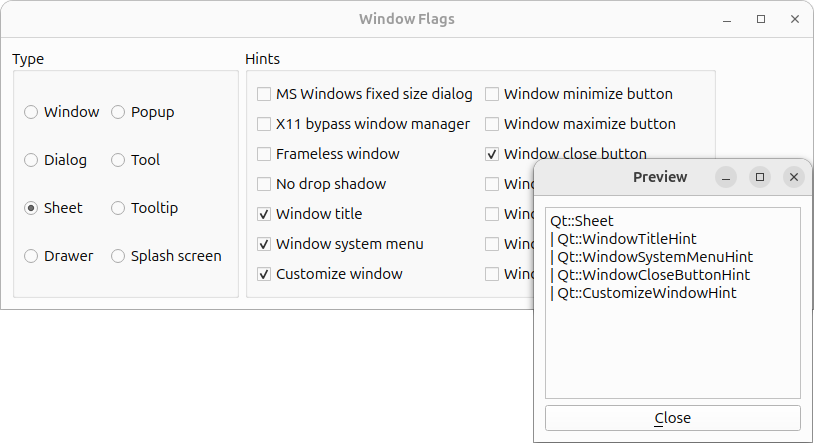Choose the Drawer window type

(32, 256)
